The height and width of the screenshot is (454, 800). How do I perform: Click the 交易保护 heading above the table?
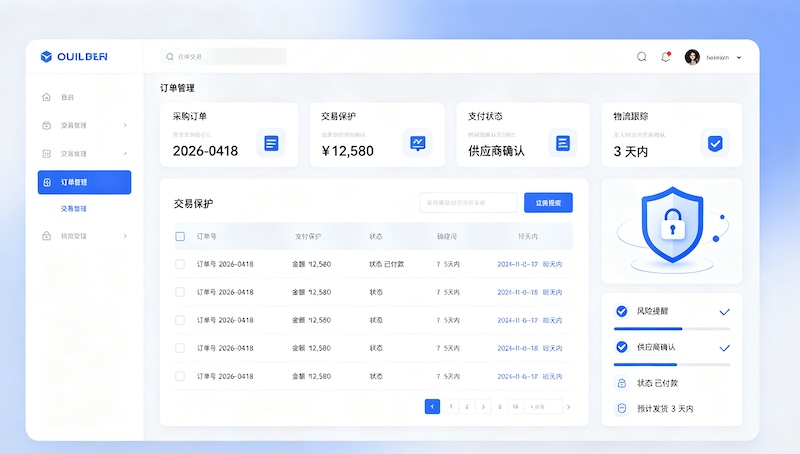point(193,204)
